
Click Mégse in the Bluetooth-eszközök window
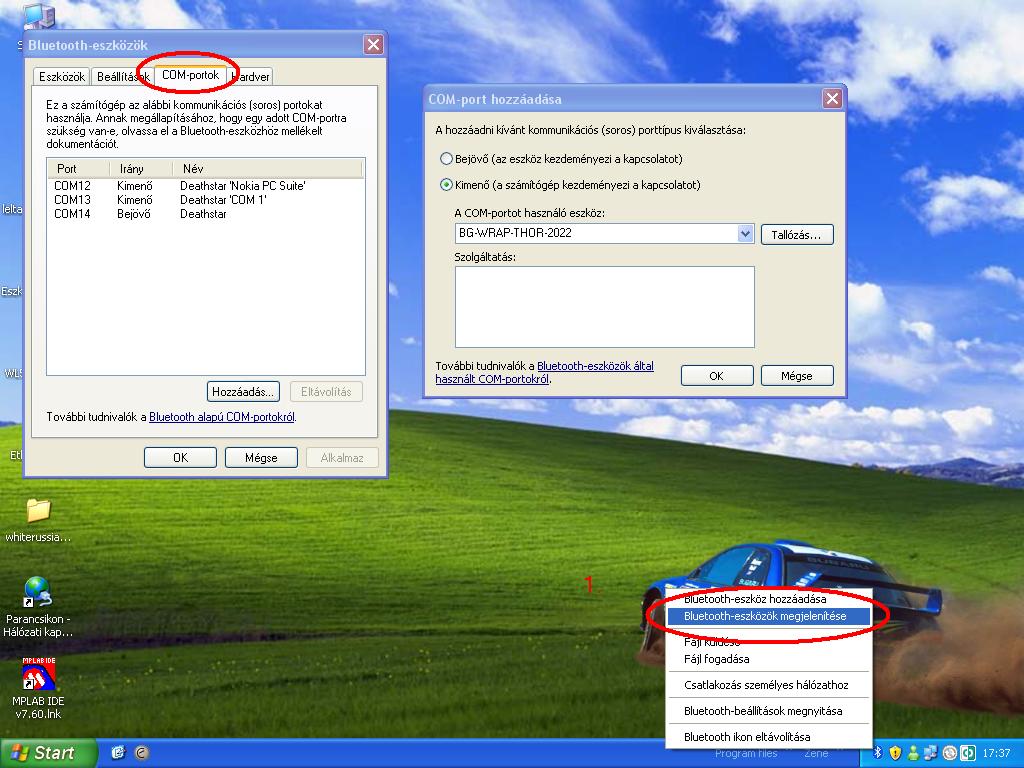(x=261, y=458)
